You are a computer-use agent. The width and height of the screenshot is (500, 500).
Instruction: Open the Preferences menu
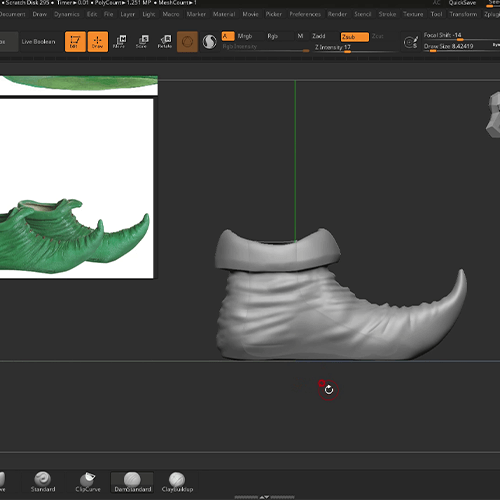[x=305, y=14]
